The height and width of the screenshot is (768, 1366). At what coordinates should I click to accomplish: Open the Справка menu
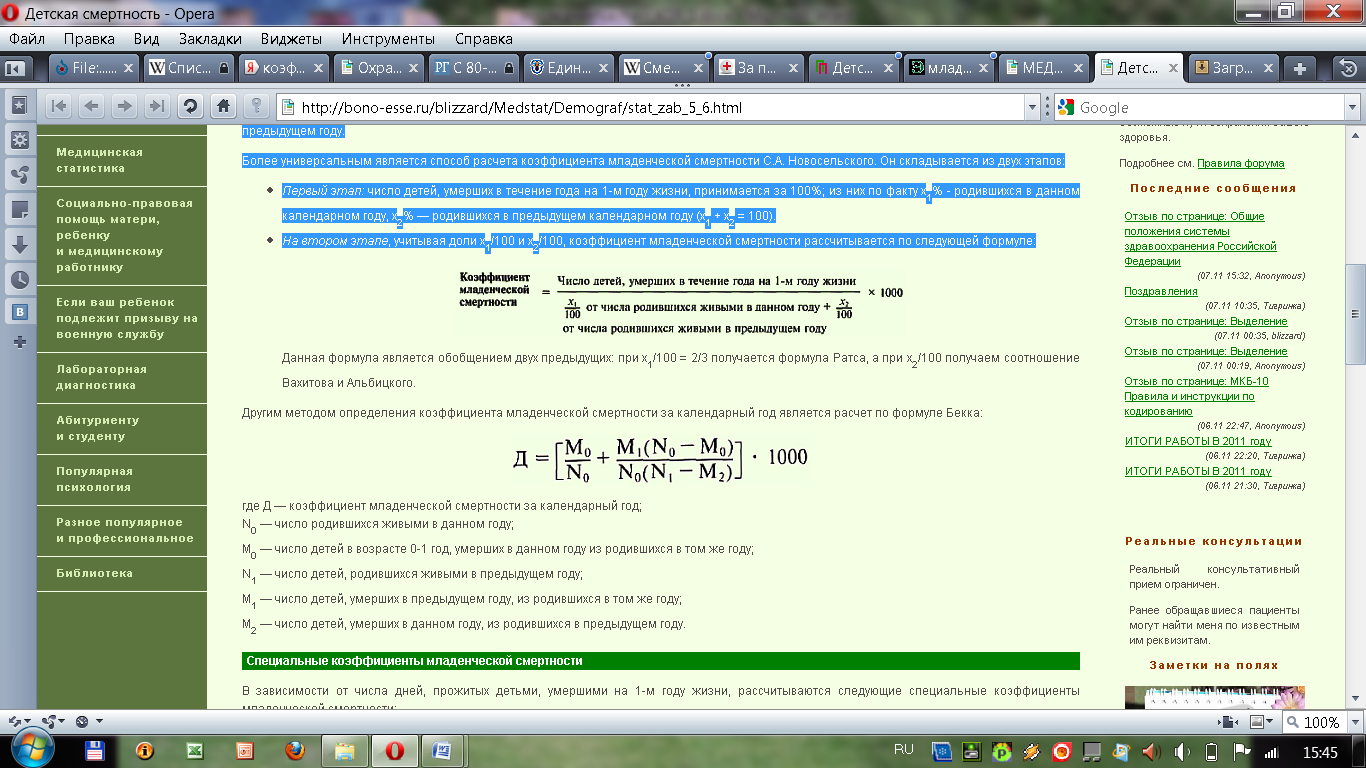pos(484,39)
